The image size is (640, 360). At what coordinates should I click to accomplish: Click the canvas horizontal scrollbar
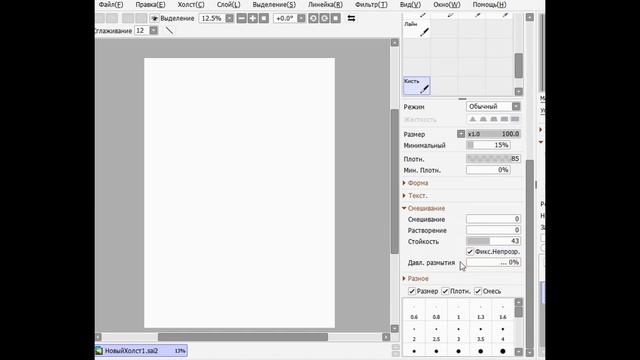(242, 337)
